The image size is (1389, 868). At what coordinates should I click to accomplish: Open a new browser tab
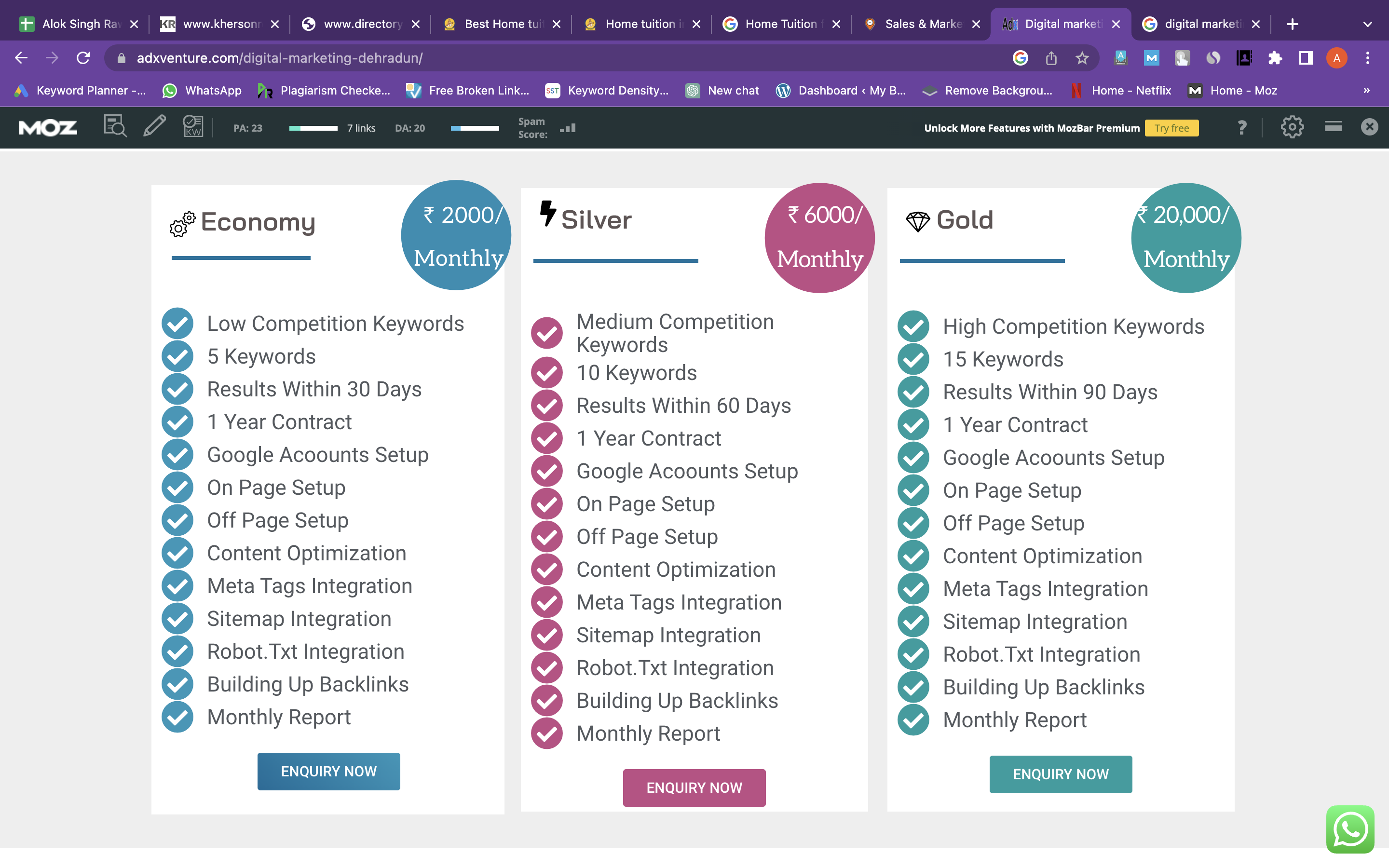pos(1292,24)
